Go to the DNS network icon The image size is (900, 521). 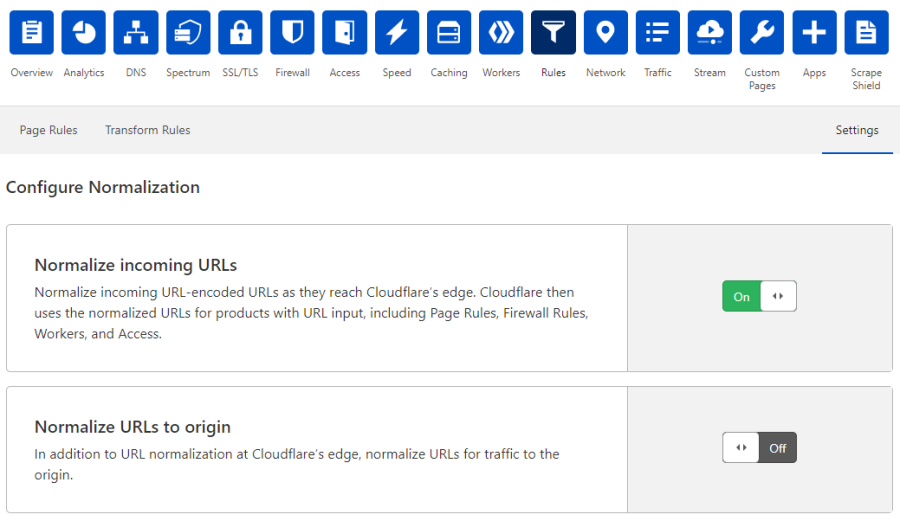136,32
